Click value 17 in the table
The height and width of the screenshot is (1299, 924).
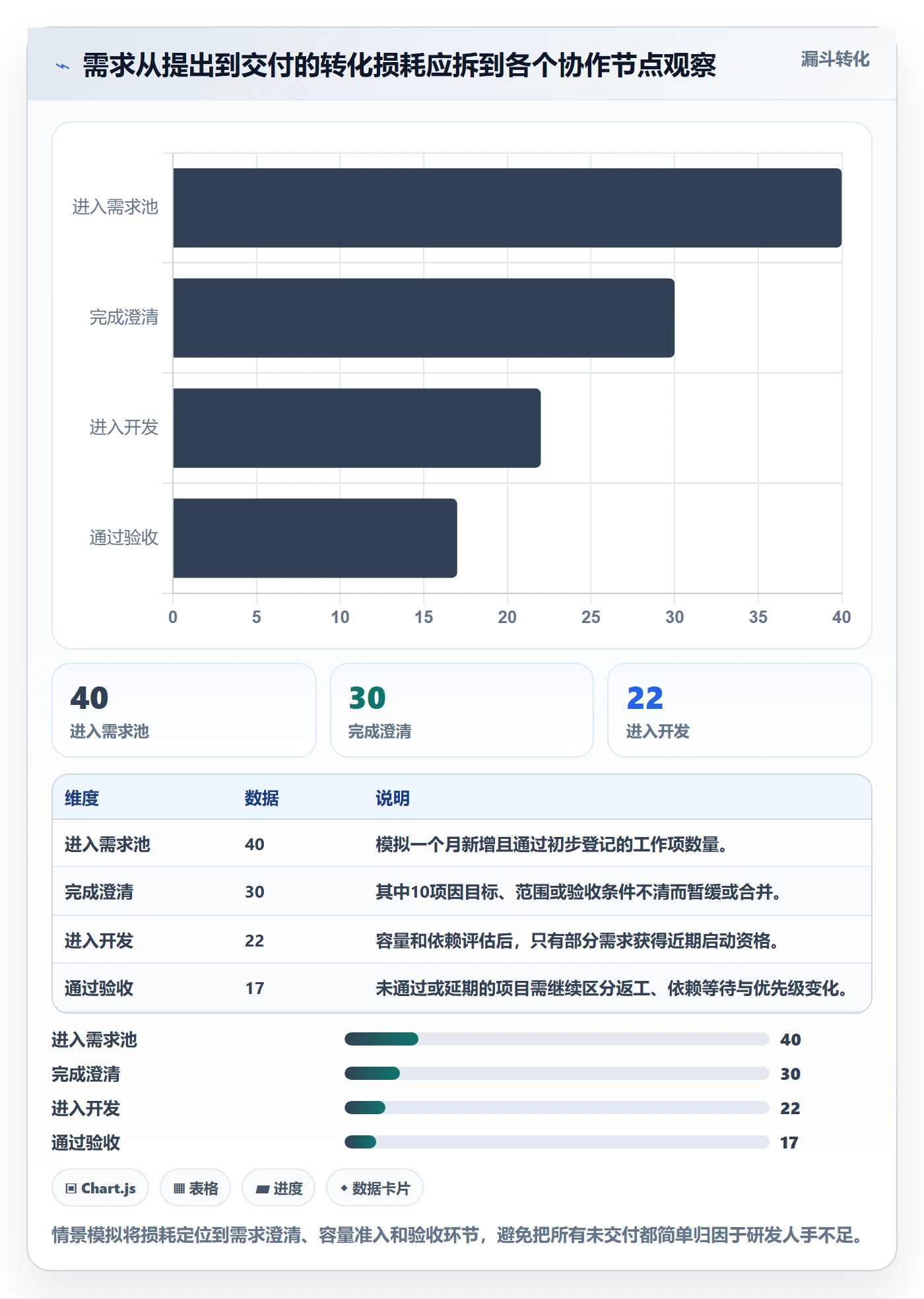255,988
